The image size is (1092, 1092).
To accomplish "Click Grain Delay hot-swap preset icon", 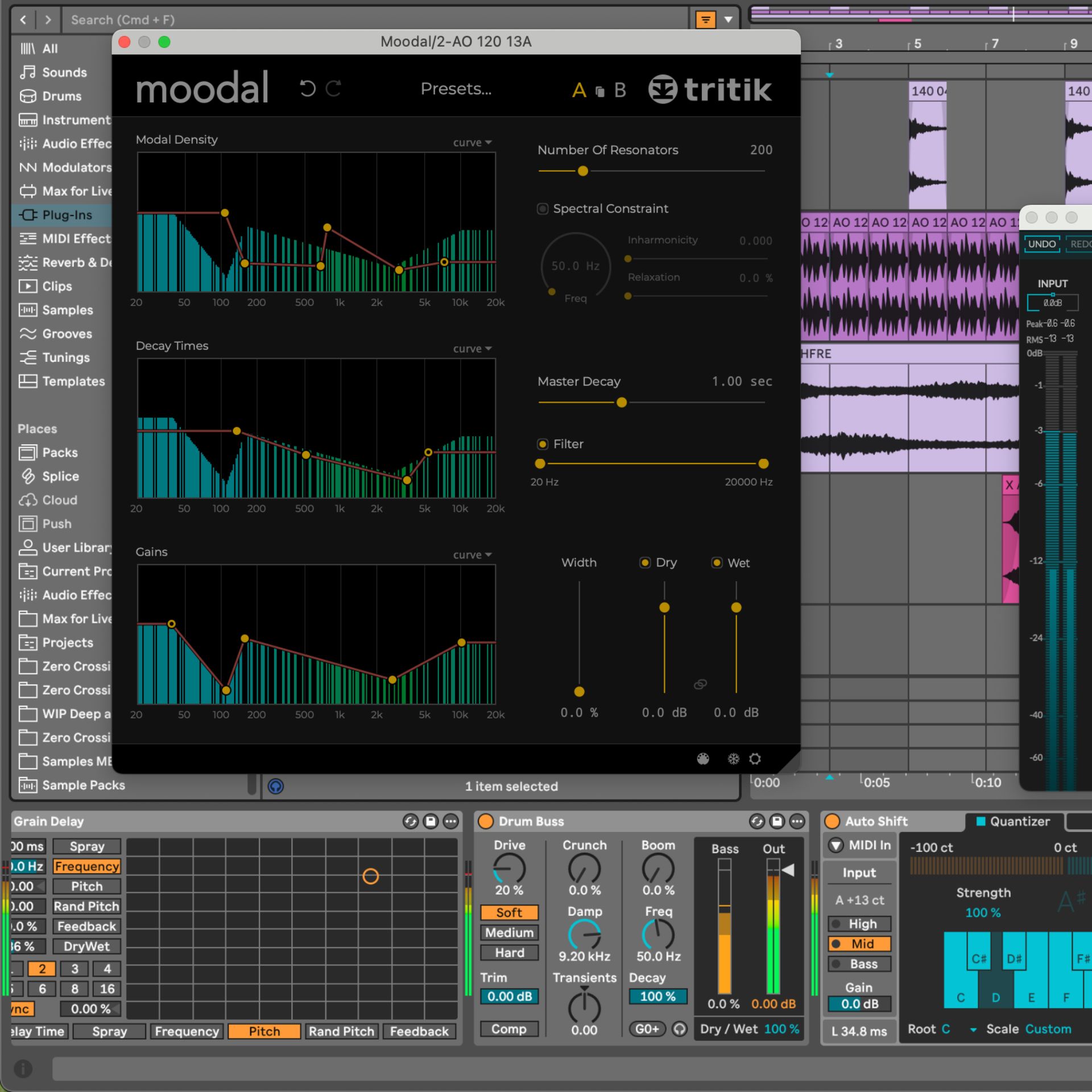I will (x=410, y=821).
